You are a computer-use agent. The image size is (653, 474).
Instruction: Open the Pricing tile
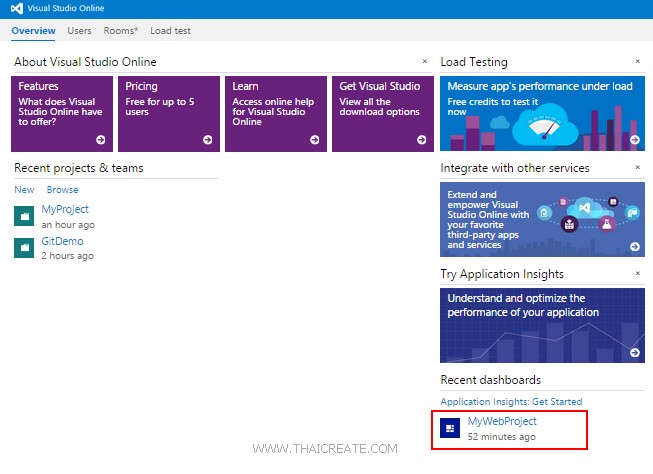point(169,114)
